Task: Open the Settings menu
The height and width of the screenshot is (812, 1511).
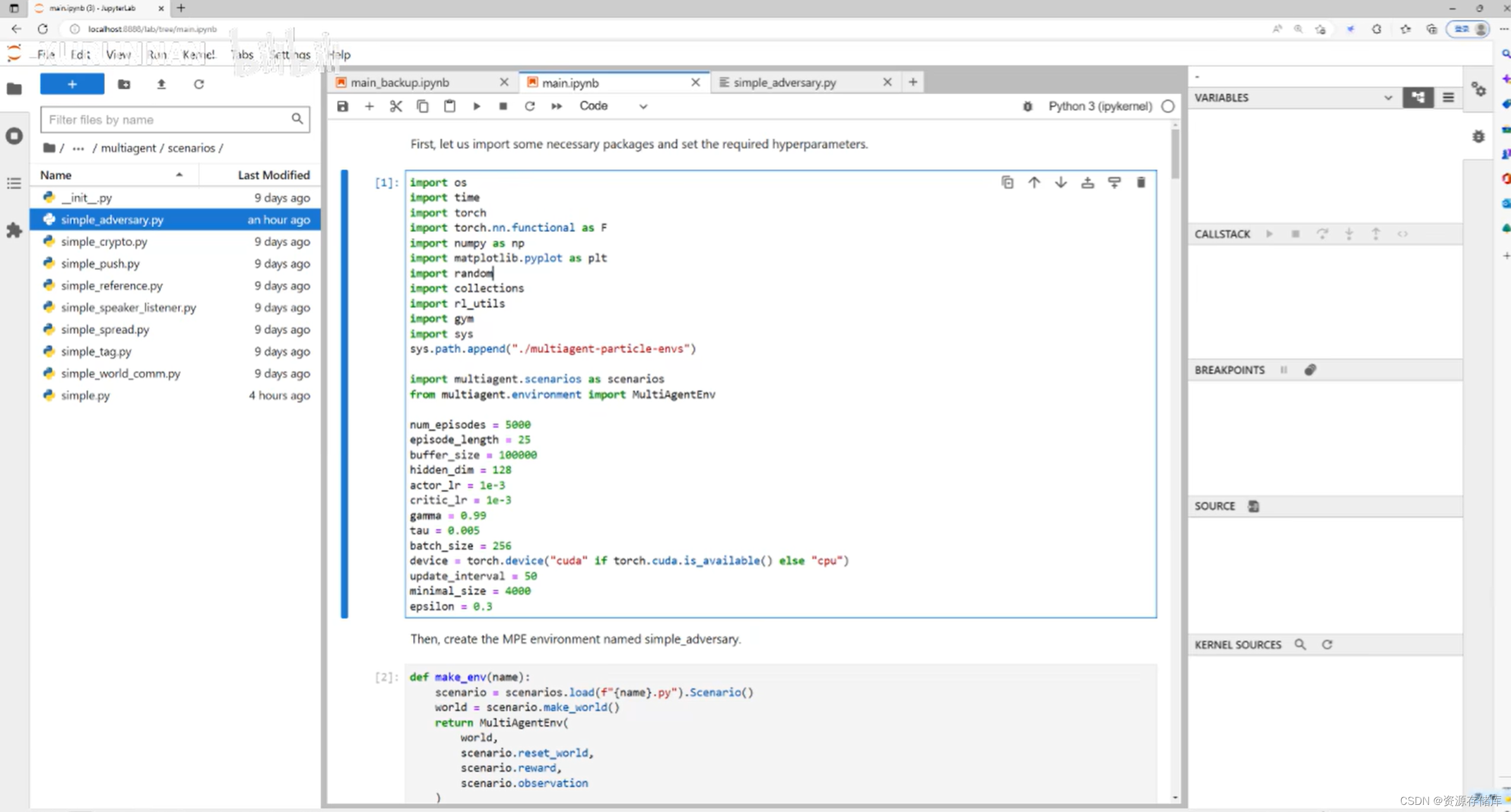Action: [x=290, y=55]
